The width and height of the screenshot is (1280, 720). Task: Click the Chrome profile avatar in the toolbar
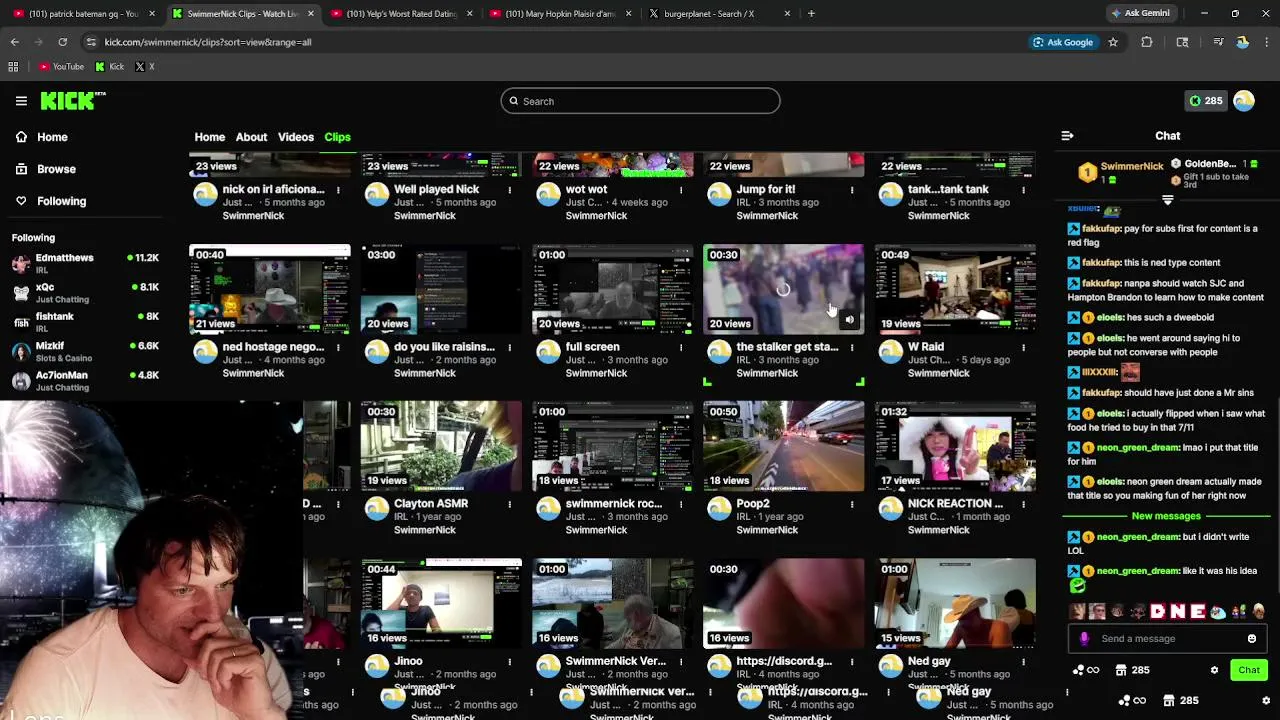coord(1242,42)
